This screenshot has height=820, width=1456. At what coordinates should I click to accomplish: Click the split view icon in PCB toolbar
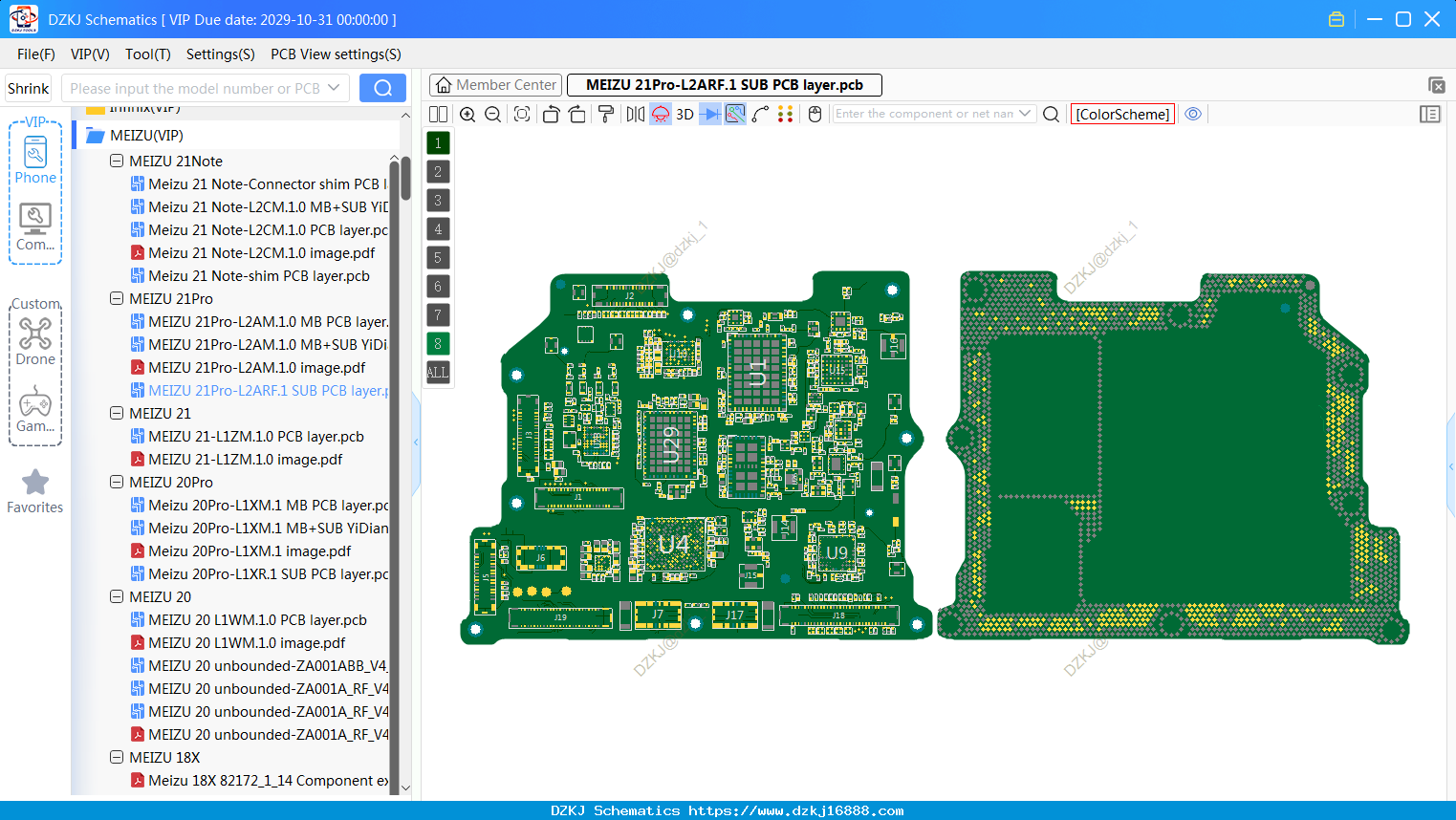[x=438, y=114]
